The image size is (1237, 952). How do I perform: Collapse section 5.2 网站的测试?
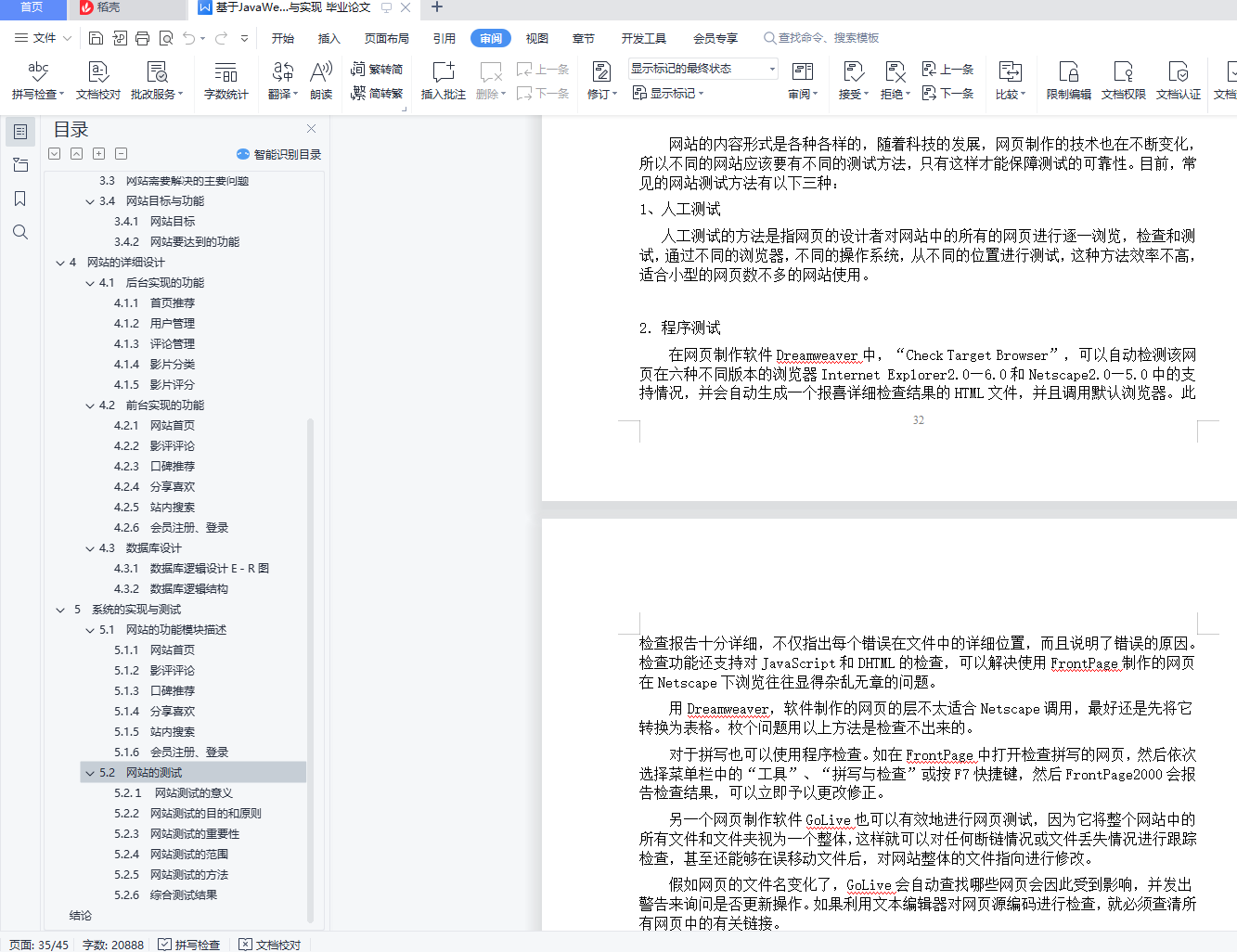click(90, 773)
